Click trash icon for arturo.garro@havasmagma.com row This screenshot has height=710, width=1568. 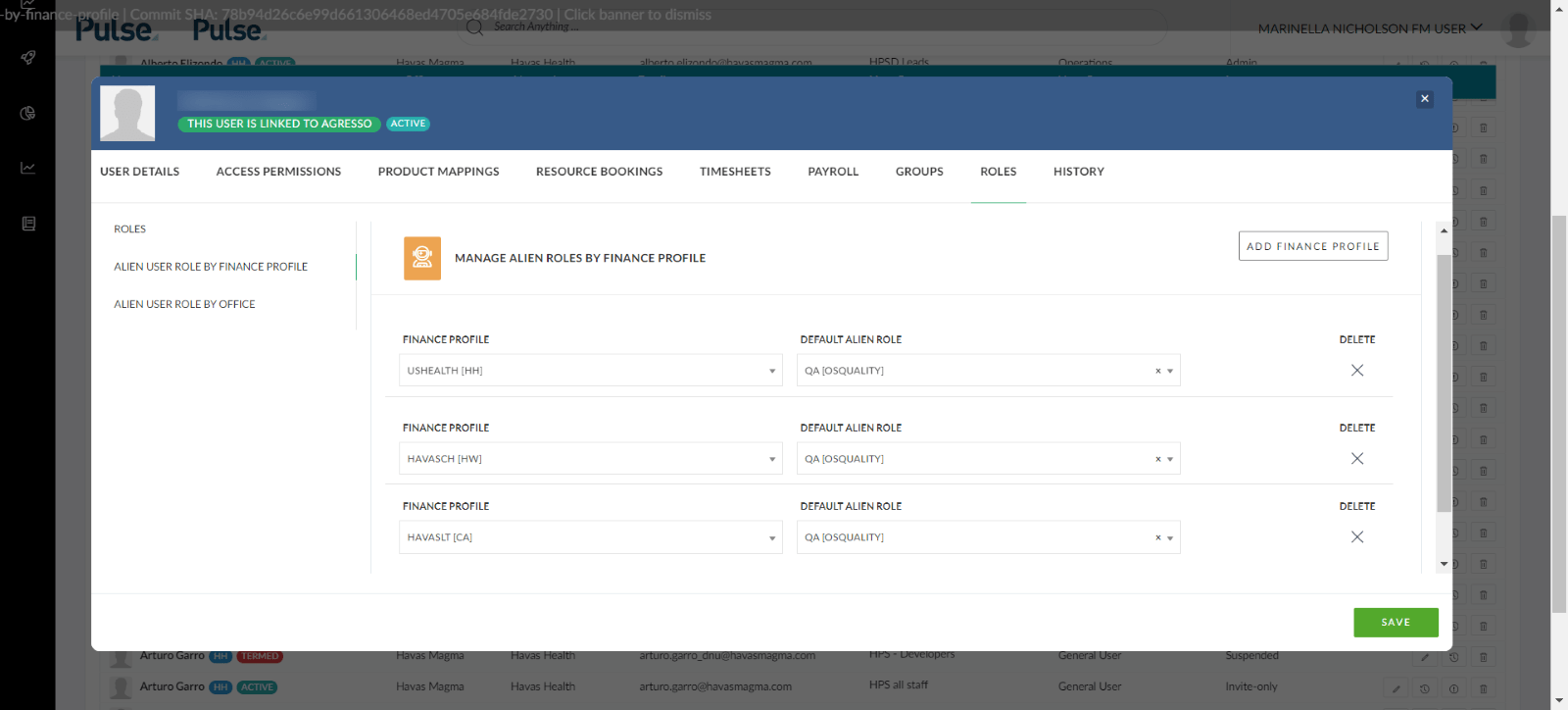(x=1483, y=688)
